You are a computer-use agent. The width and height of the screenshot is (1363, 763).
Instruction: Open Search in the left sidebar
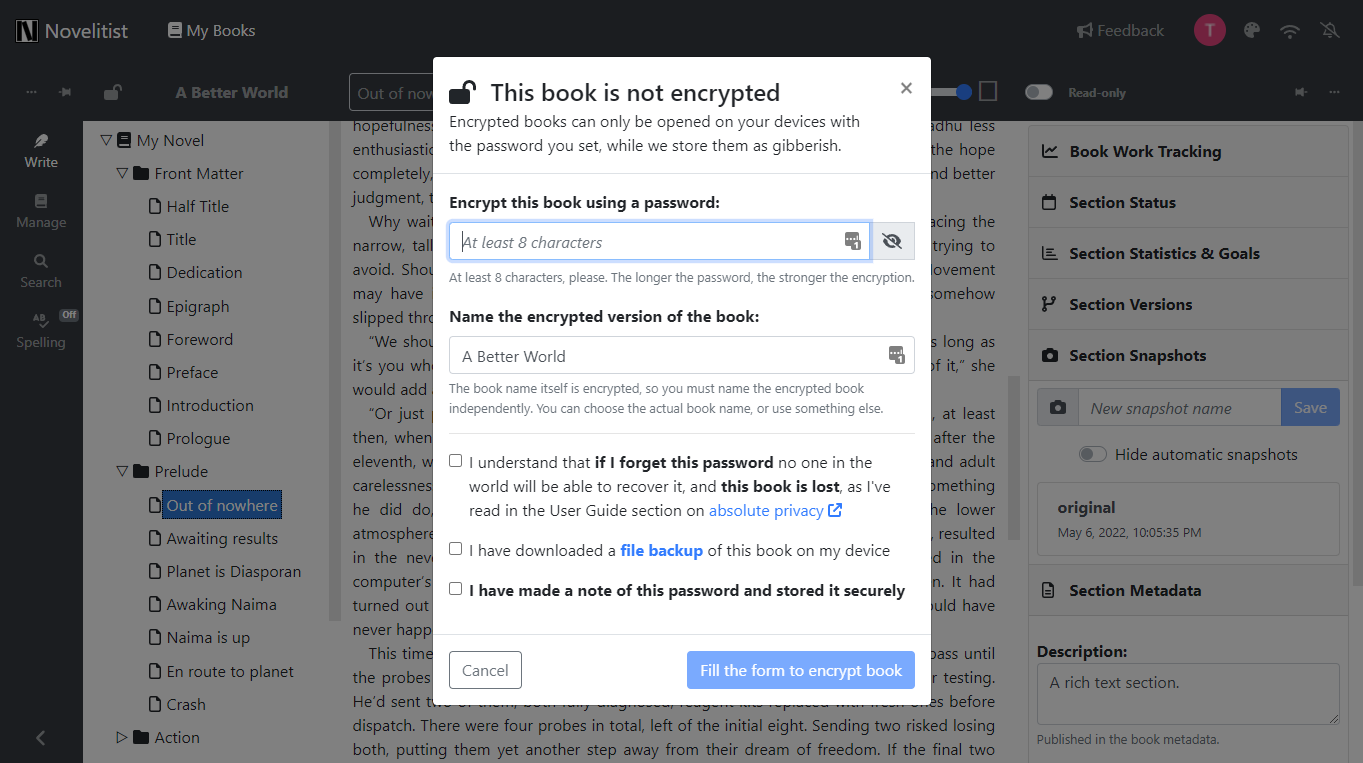click(x=41, y=271)
